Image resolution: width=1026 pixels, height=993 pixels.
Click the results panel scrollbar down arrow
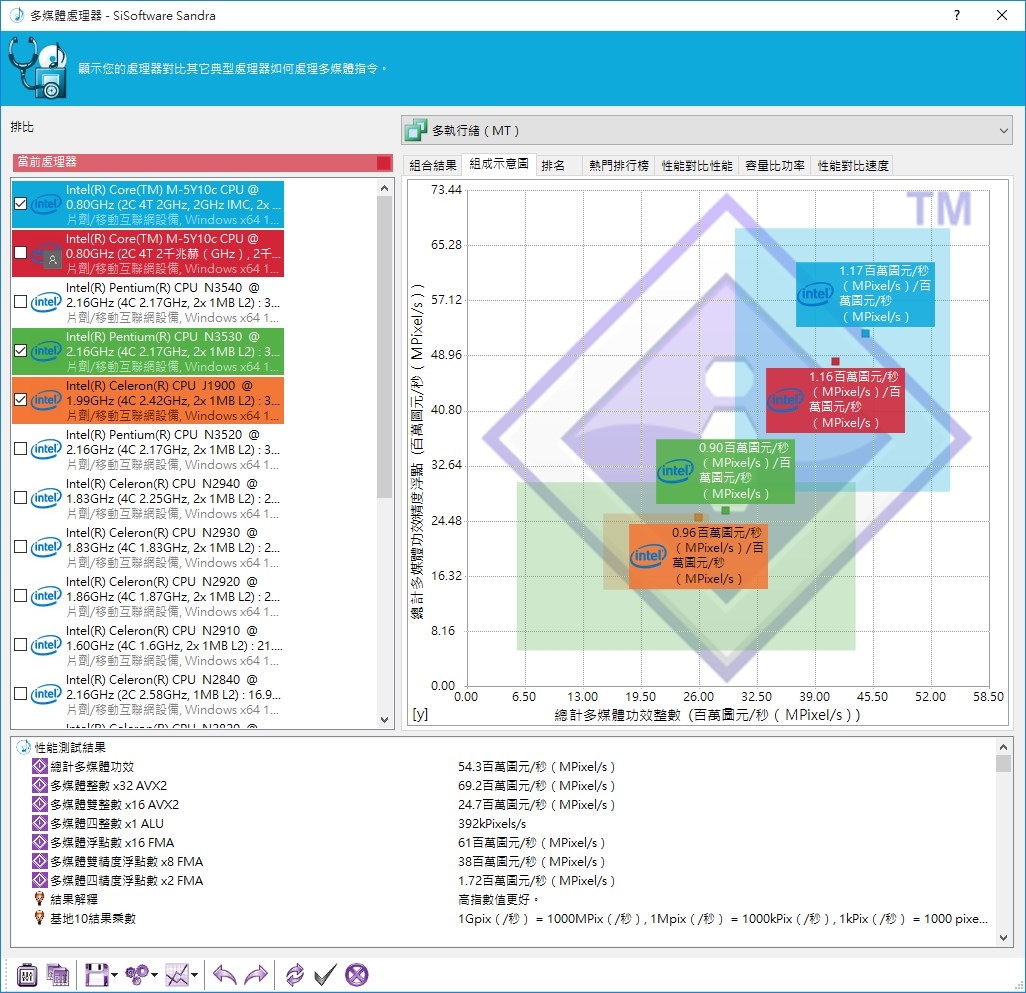[x=1004, y=937]
